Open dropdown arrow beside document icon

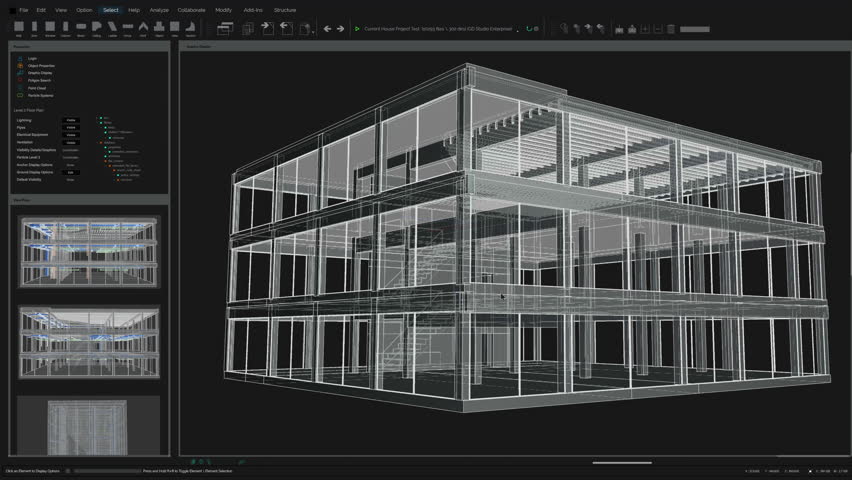coord(314,33)
